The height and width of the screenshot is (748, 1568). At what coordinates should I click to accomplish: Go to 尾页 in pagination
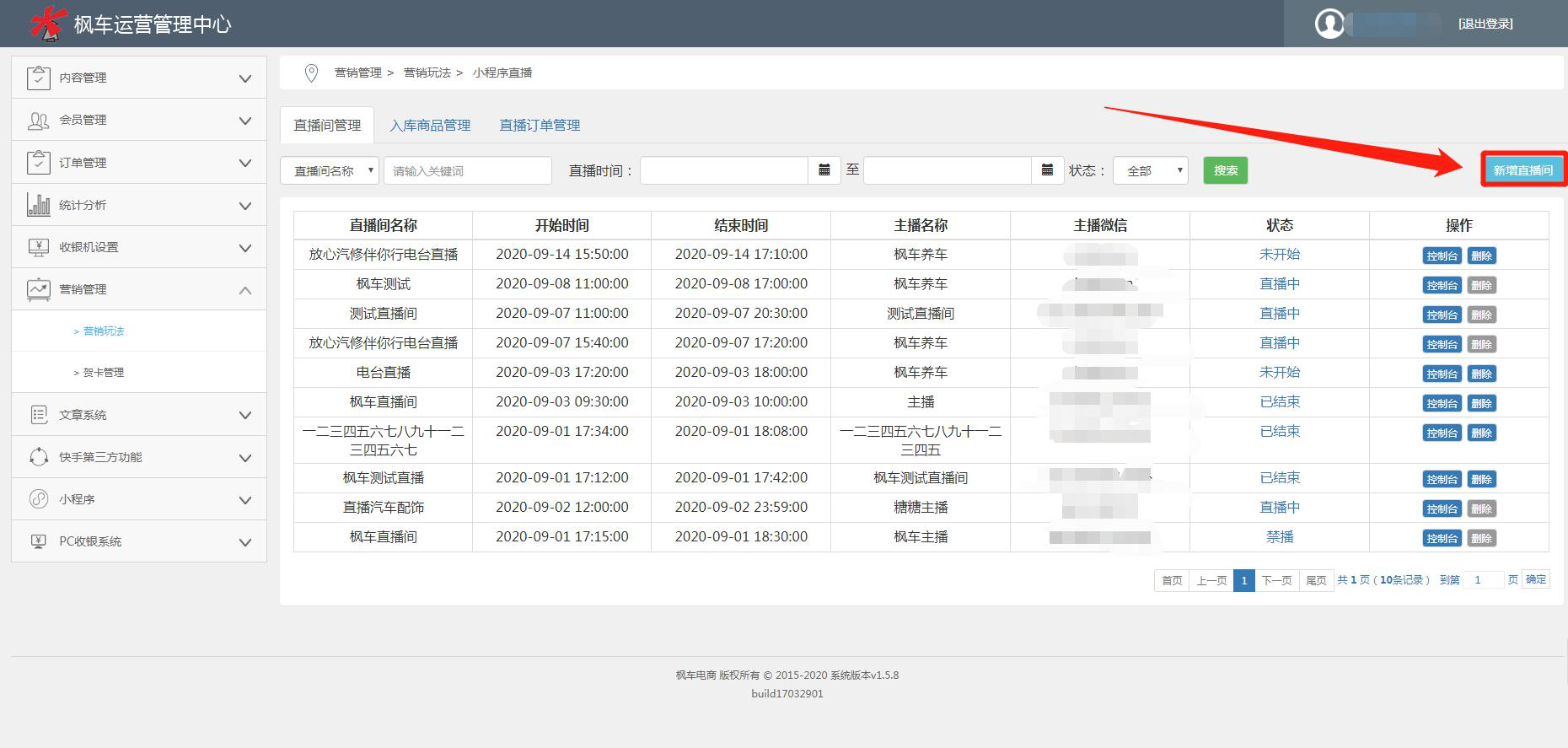pyautogui.click(x=1316, y=580)
